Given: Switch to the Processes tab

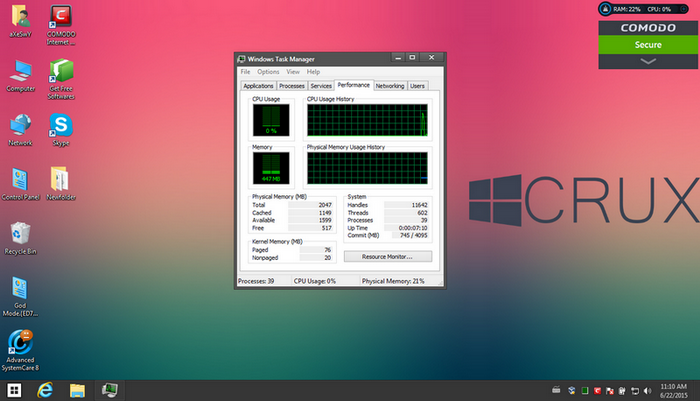Looking at the screenshot, I should (292, 86).
